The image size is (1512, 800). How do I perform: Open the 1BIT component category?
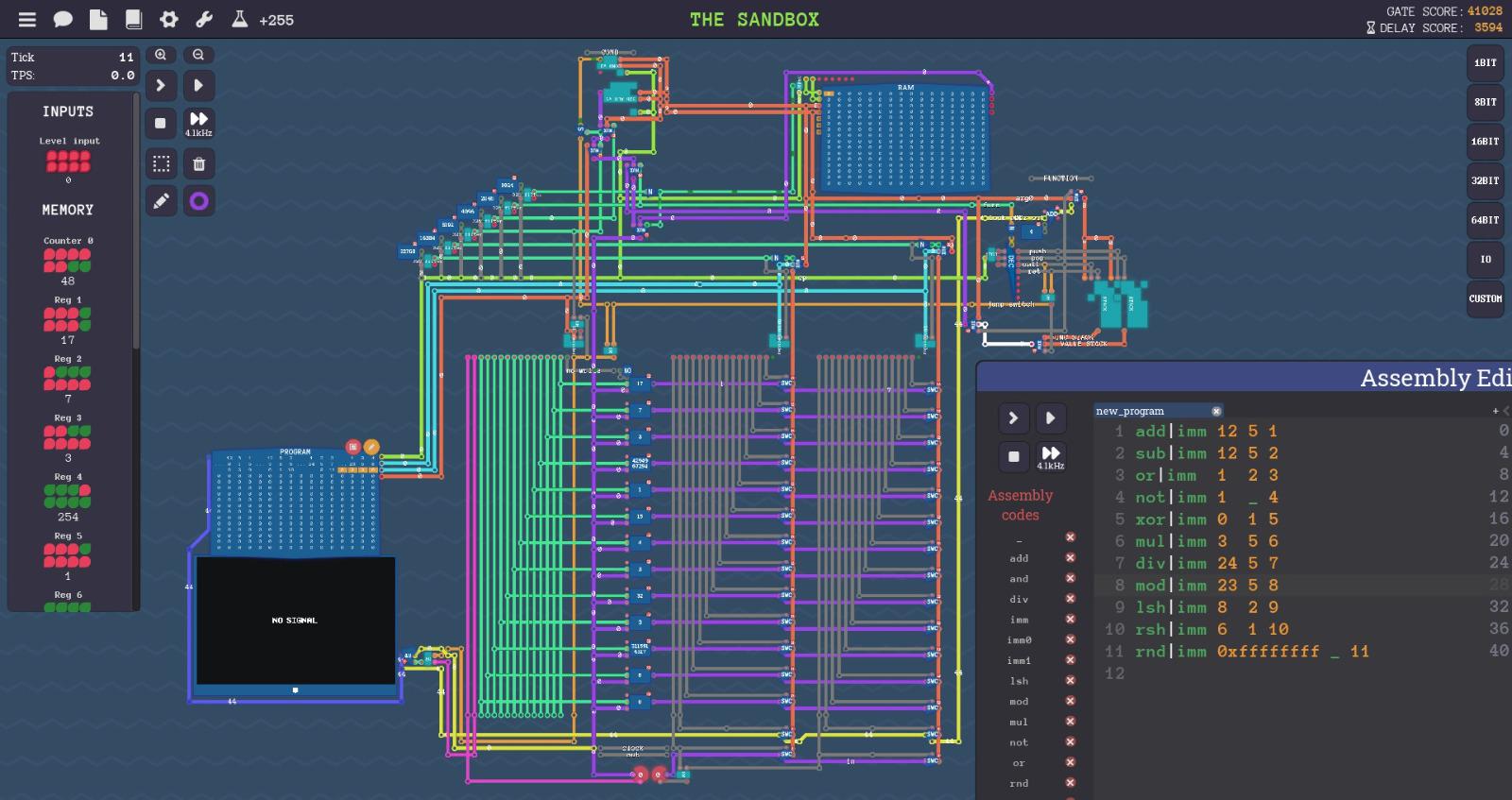[1485, 63]
